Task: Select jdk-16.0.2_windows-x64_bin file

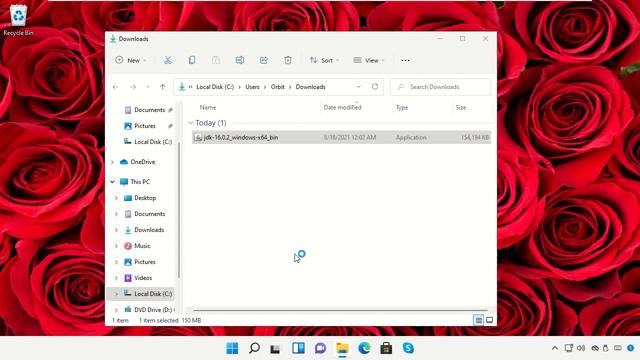Action: pyautogui.click(x=341, y=138)
